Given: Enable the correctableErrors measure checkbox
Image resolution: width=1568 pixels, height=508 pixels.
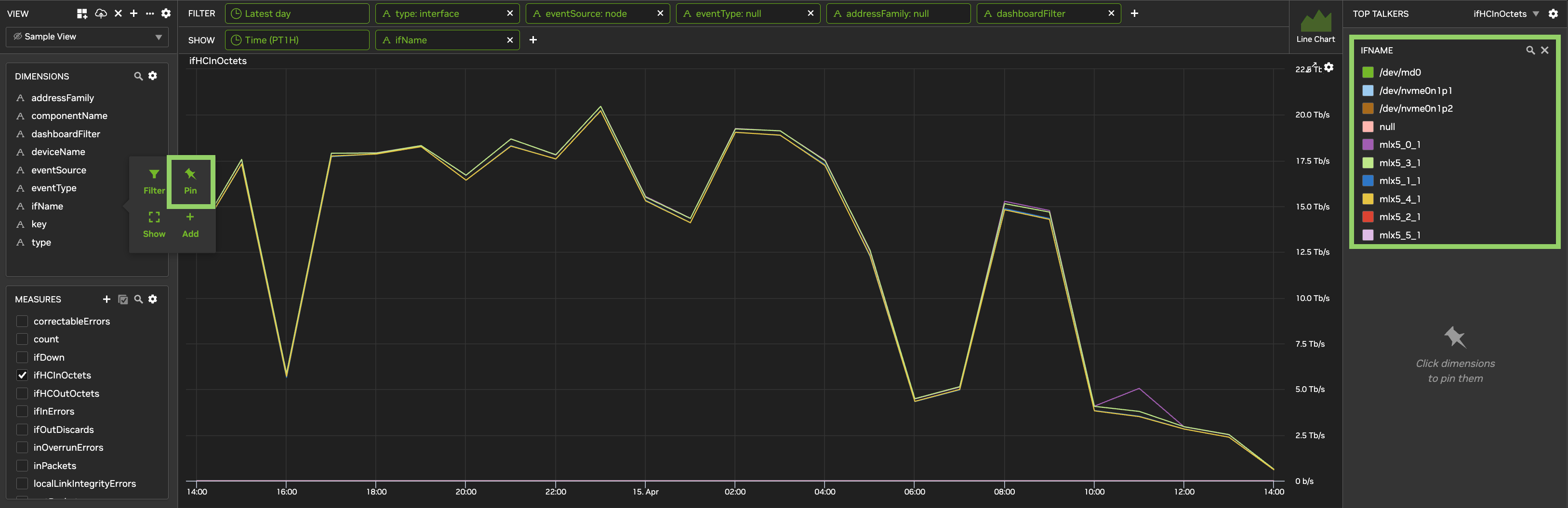Looking at the screenshot, I should click(23, 321).
